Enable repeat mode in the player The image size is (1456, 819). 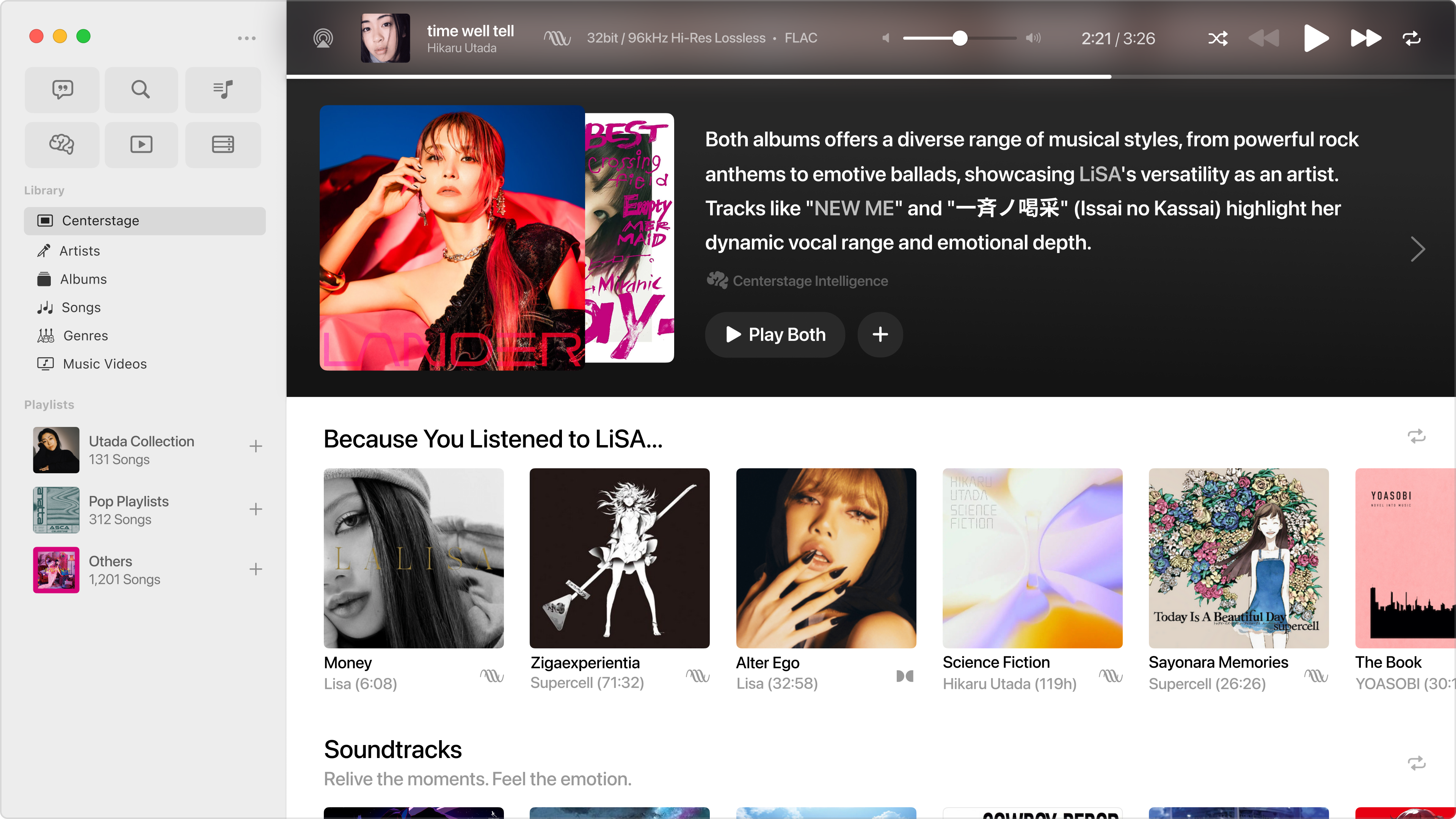pos(1411,38)
